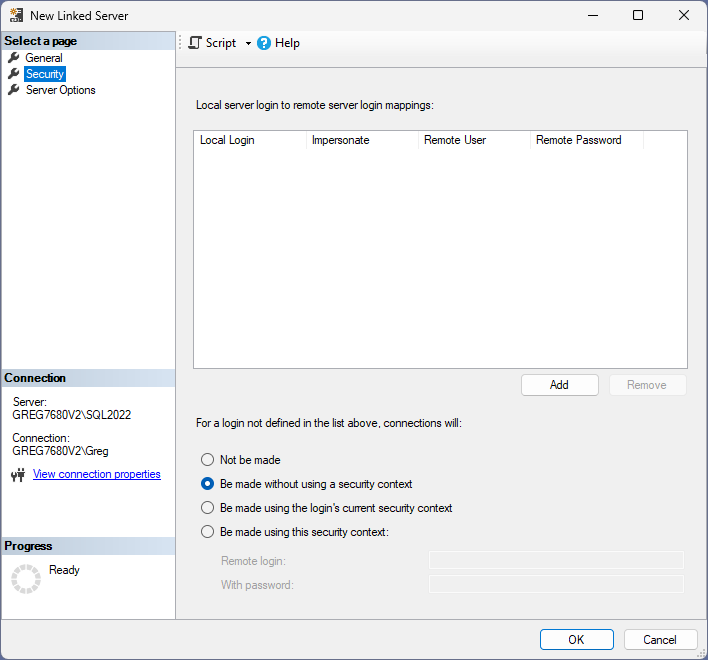Click the blue Help question mark icon
This screenshot has width=708, height=660.
tap(264, 43)
